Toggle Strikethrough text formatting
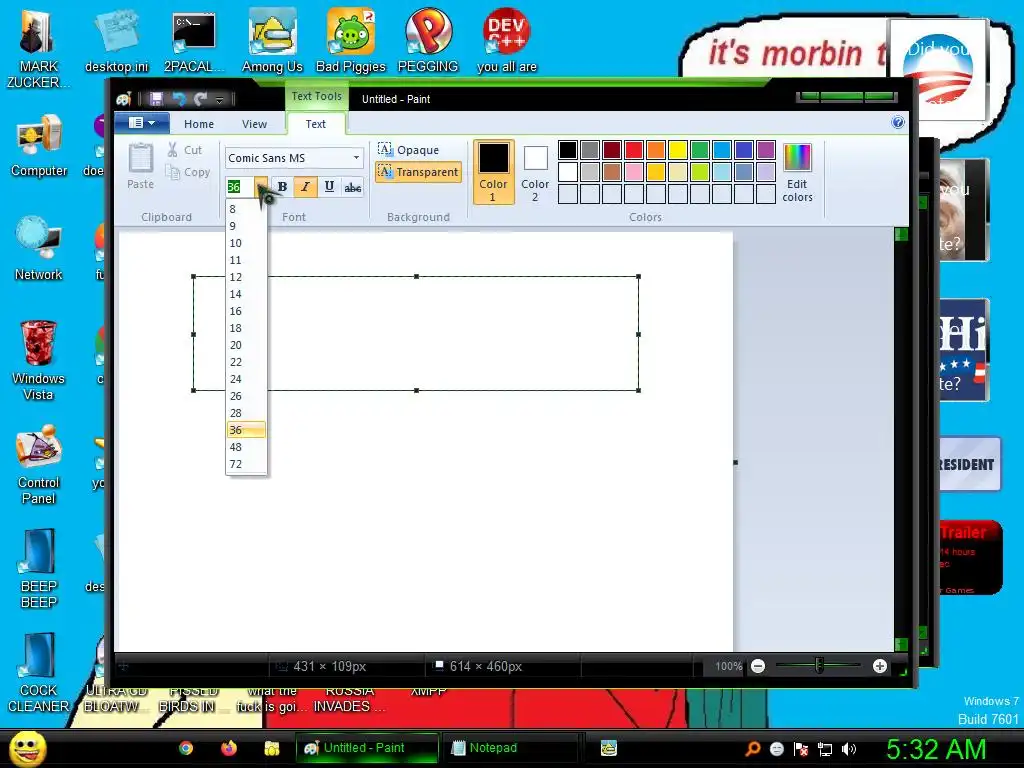Screen dimensions: 1024x768 click(353, 187)
